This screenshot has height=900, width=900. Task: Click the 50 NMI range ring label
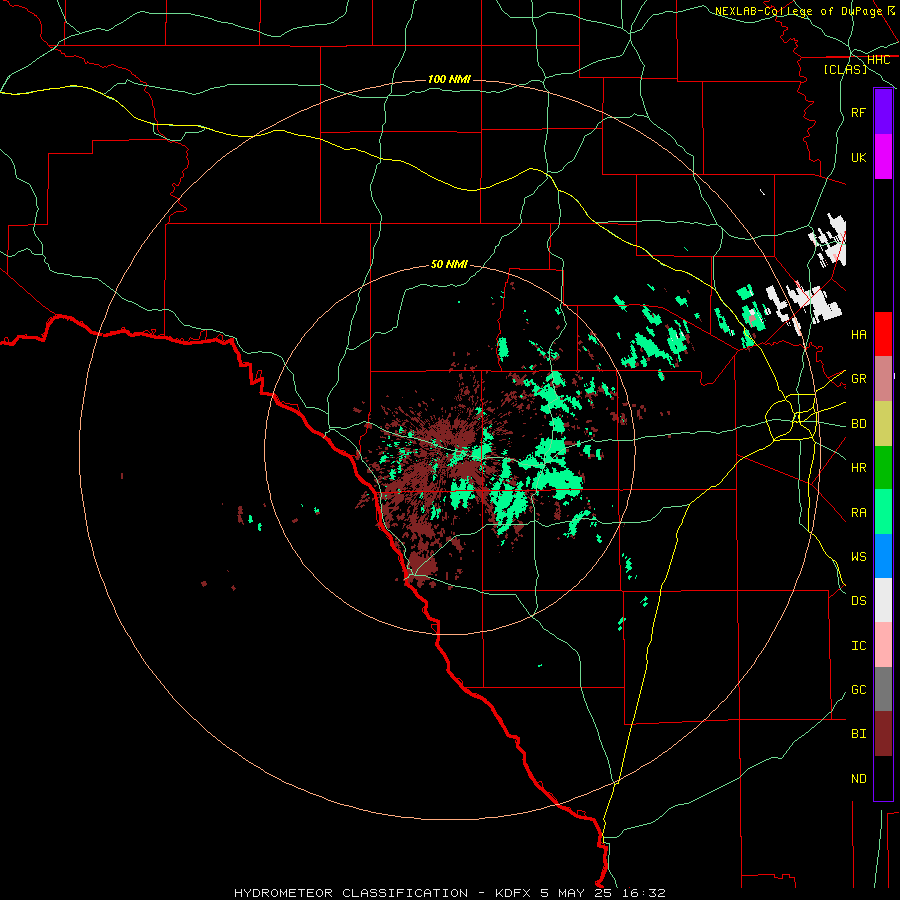[x=449, y=265]
